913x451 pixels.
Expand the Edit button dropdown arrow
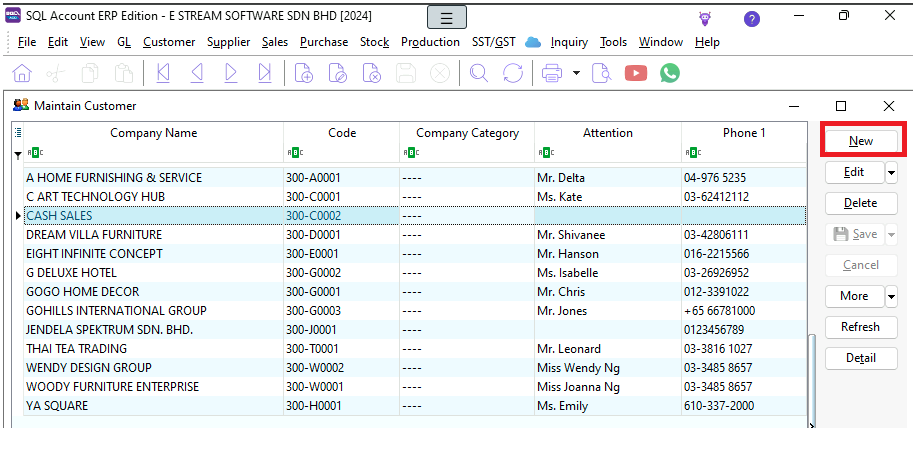click(891, 172)
